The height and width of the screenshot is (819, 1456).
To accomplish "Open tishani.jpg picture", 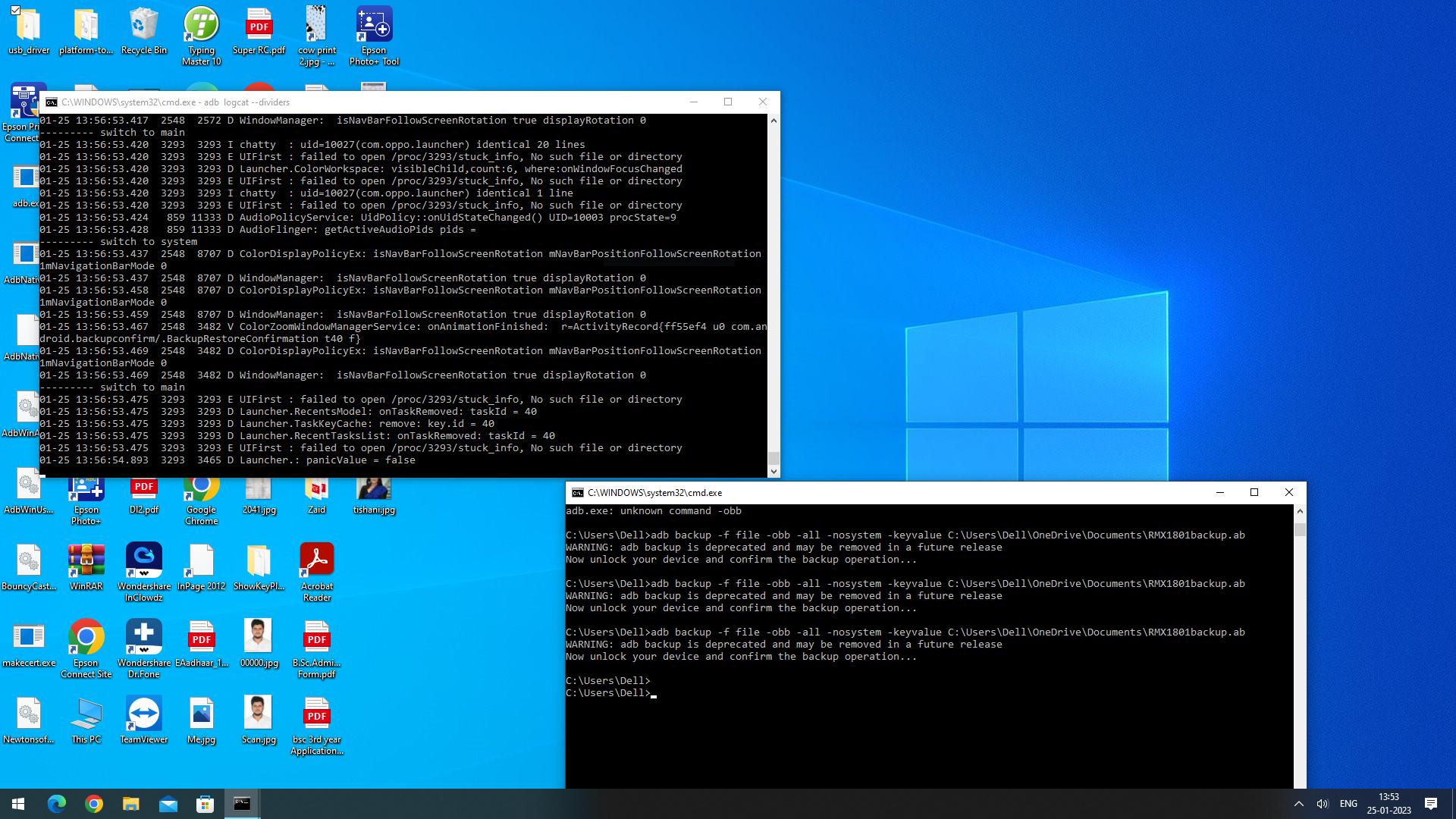I will click(x=374, y=497).
